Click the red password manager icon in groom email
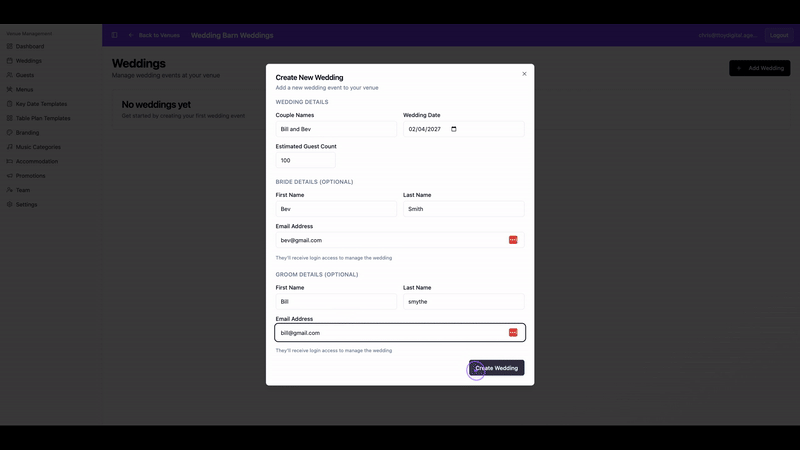Image resolution: width=800 pixels, height=450 pixels. coord(513,333)
